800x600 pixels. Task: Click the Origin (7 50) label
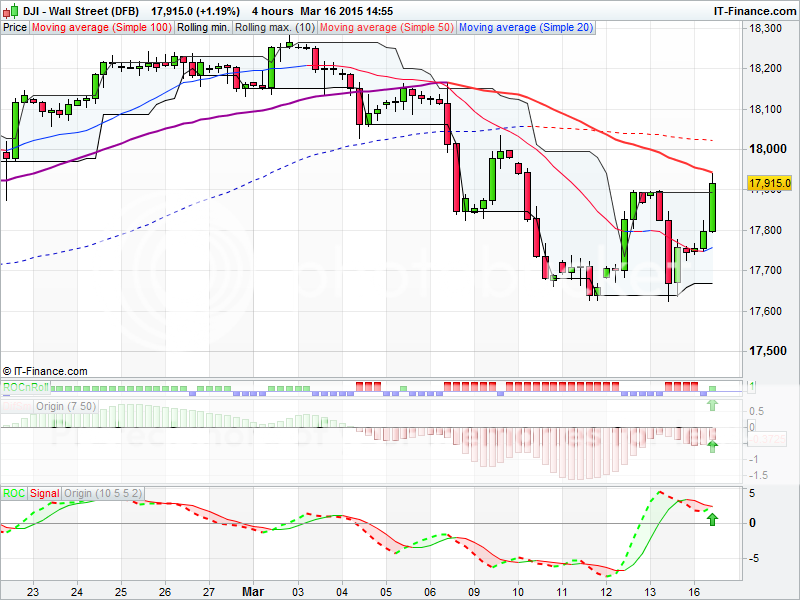pyautogui.click(x=62, y=404)
